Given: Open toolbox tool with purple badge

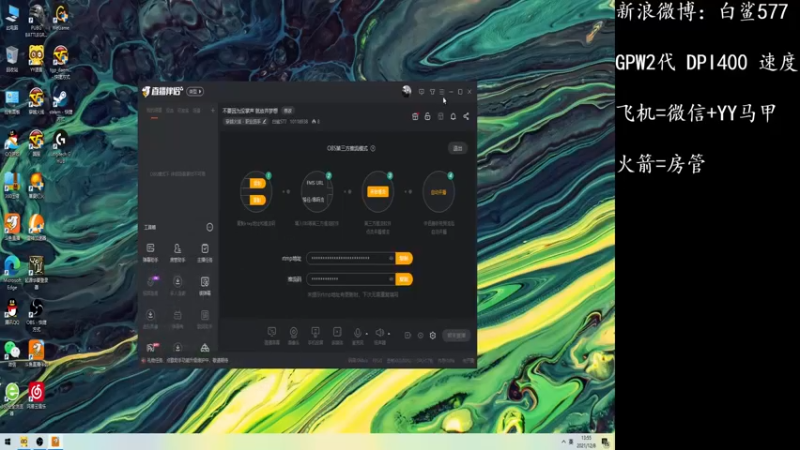Looking at the screenshot, I should coord(151,285).
